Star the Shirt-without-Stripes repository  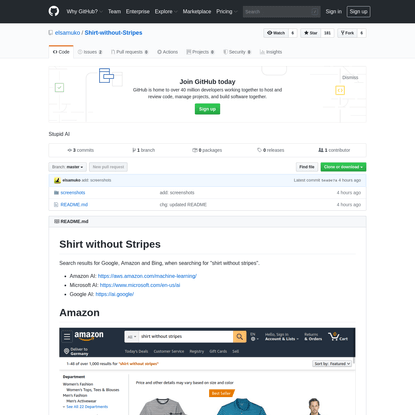(310, 33)
